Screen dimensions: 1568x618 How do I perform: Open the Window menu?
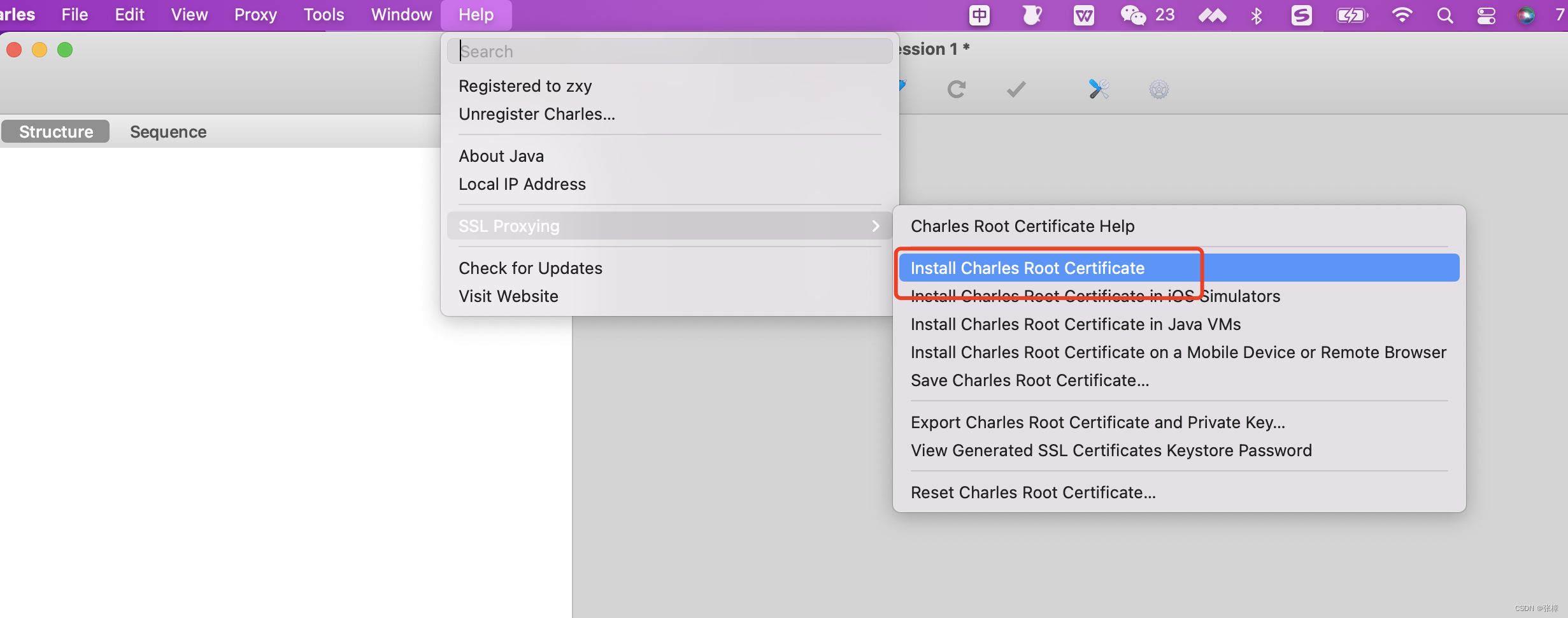pyautogui.click(x=401, y=15)
